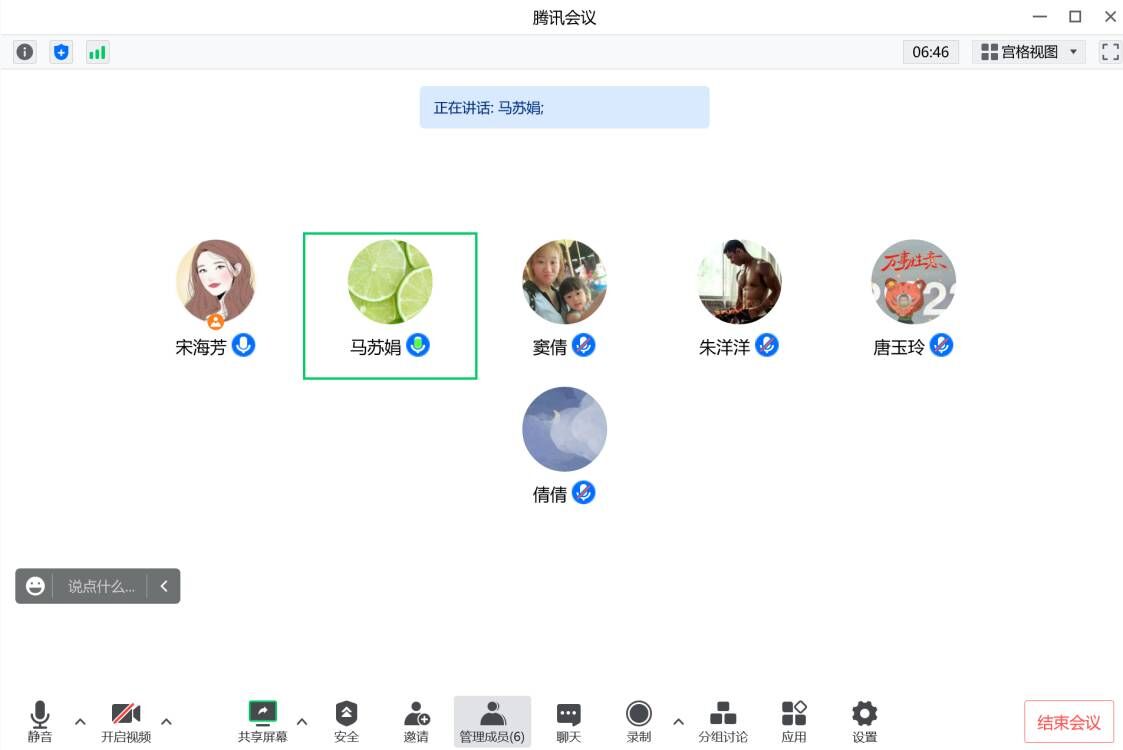Expand the arrow next to 开启视频
The image size is (1123, 750).
point(166,721)
